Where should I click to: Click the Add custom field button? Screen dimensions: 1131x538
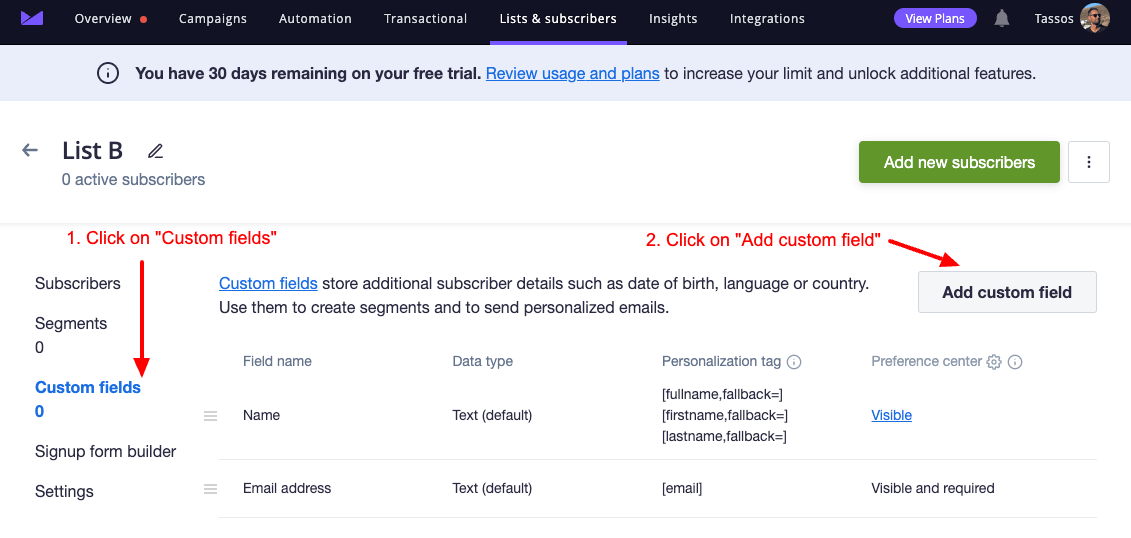tap(1007, 292)
